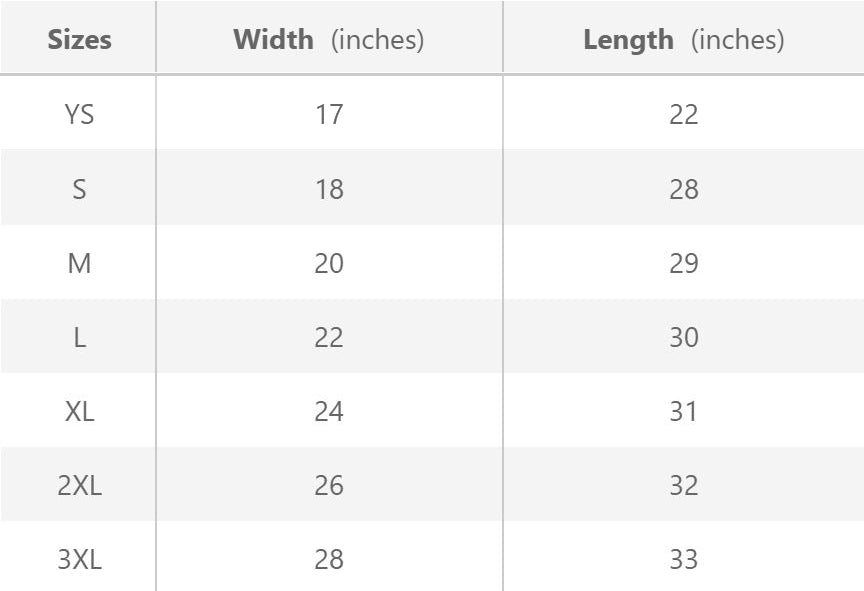Click length value 29 in M row
This screenshot has height=591, width=864.
click(x=683, y=263)
